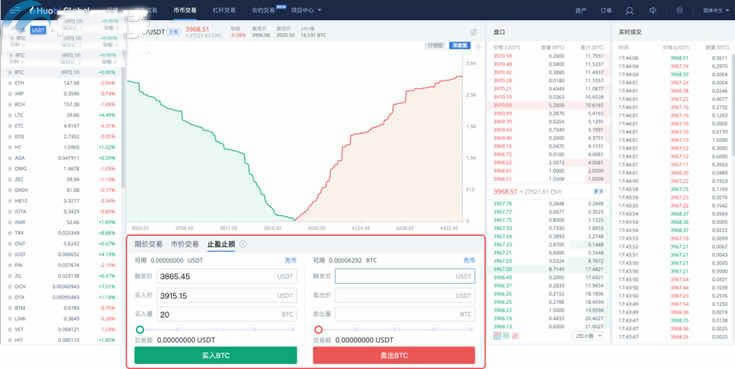Open the depth precision dropdown below order book
This screenshot has width=735, height=369.
[x=589, y=336]
